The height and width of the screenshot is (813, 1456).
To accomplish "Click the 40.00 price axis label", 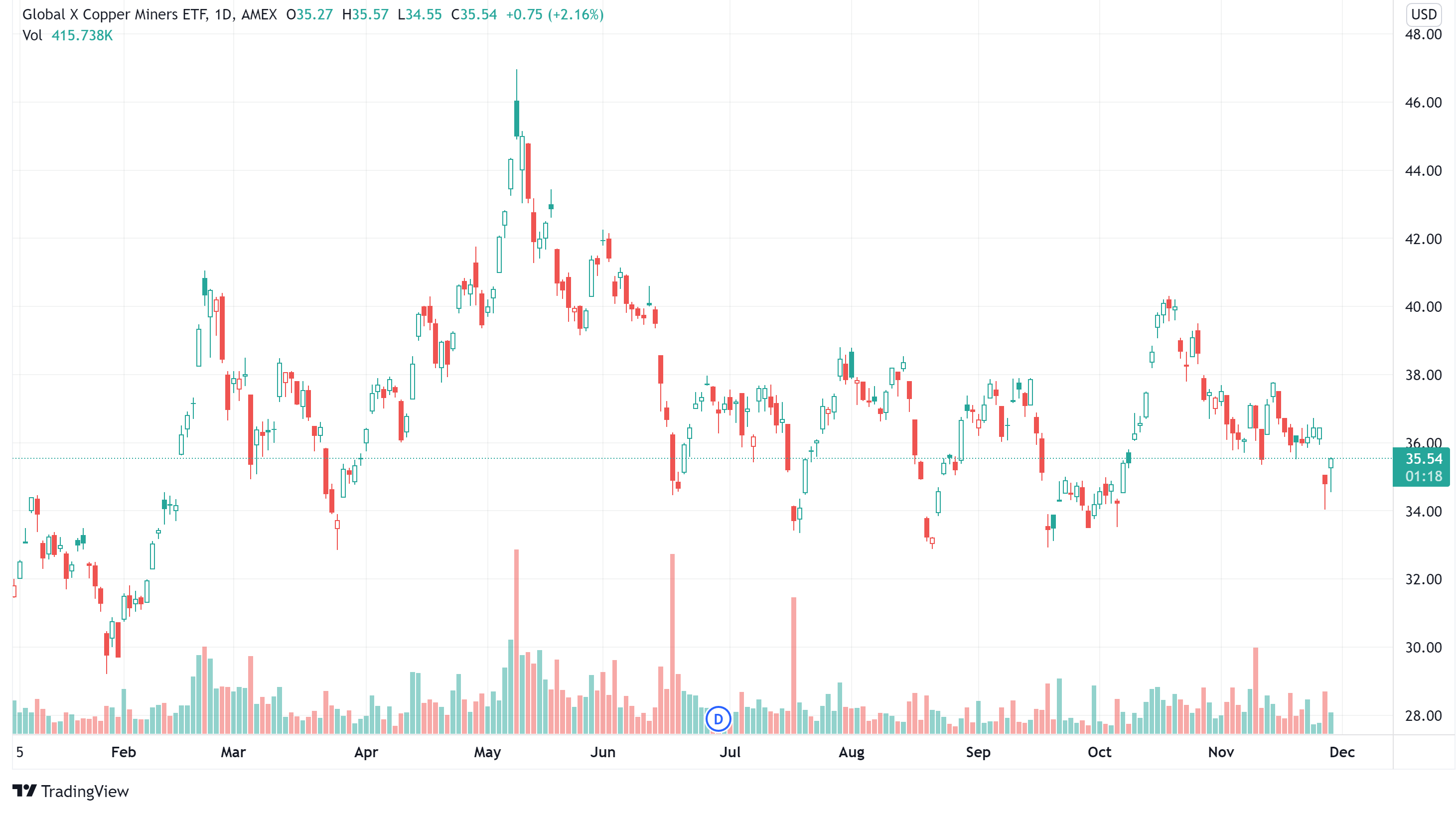I will click(1423, 307).
